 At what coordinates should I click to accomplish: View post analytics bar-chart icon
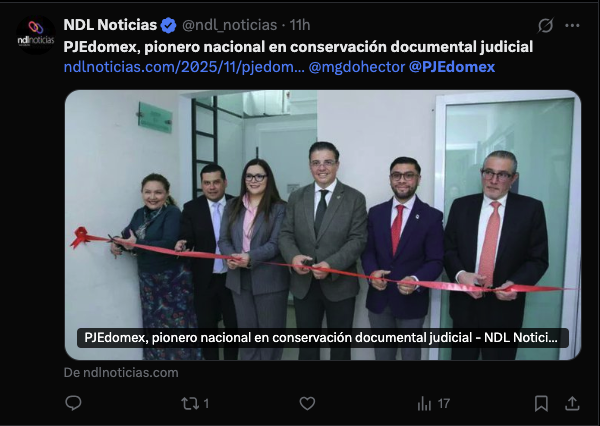[x=424, y=403]
